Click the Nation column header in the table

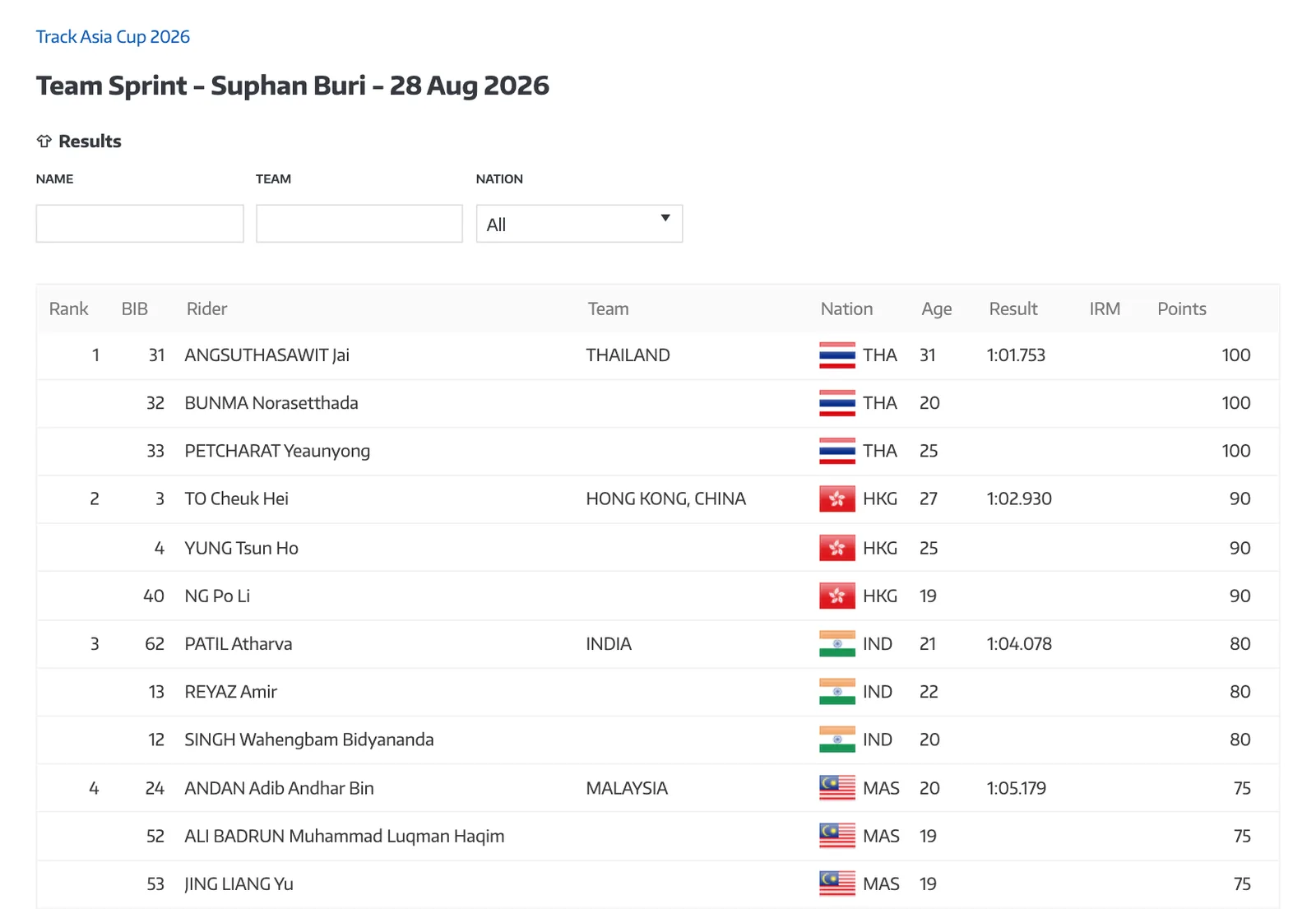tap(846, 308)
